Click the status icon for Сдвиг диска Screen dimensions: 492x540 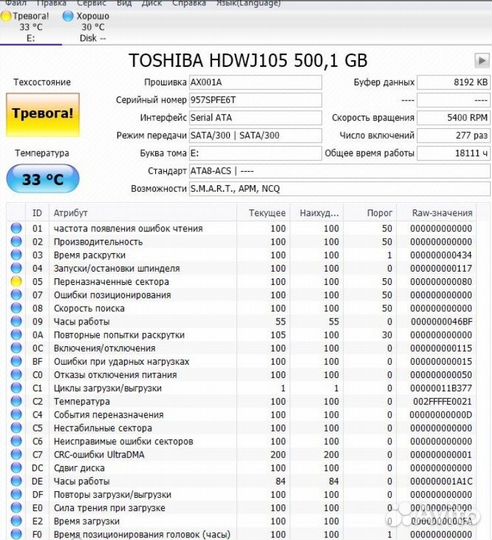point(16,468)
